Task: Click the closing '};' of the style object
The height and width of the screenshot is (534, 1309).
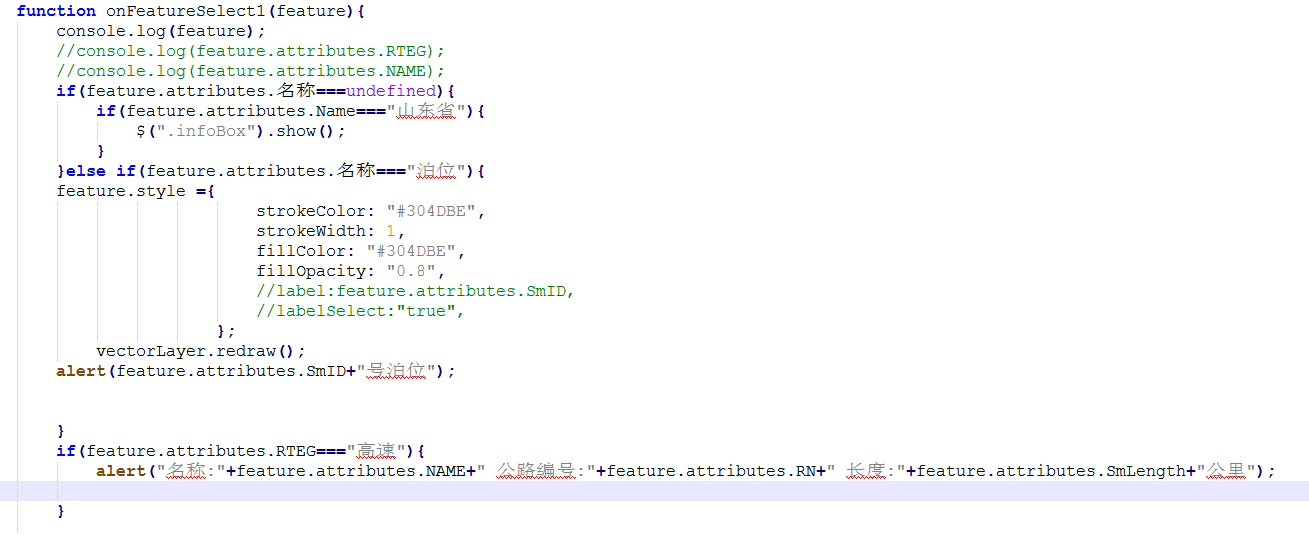Action: point(226,331)
